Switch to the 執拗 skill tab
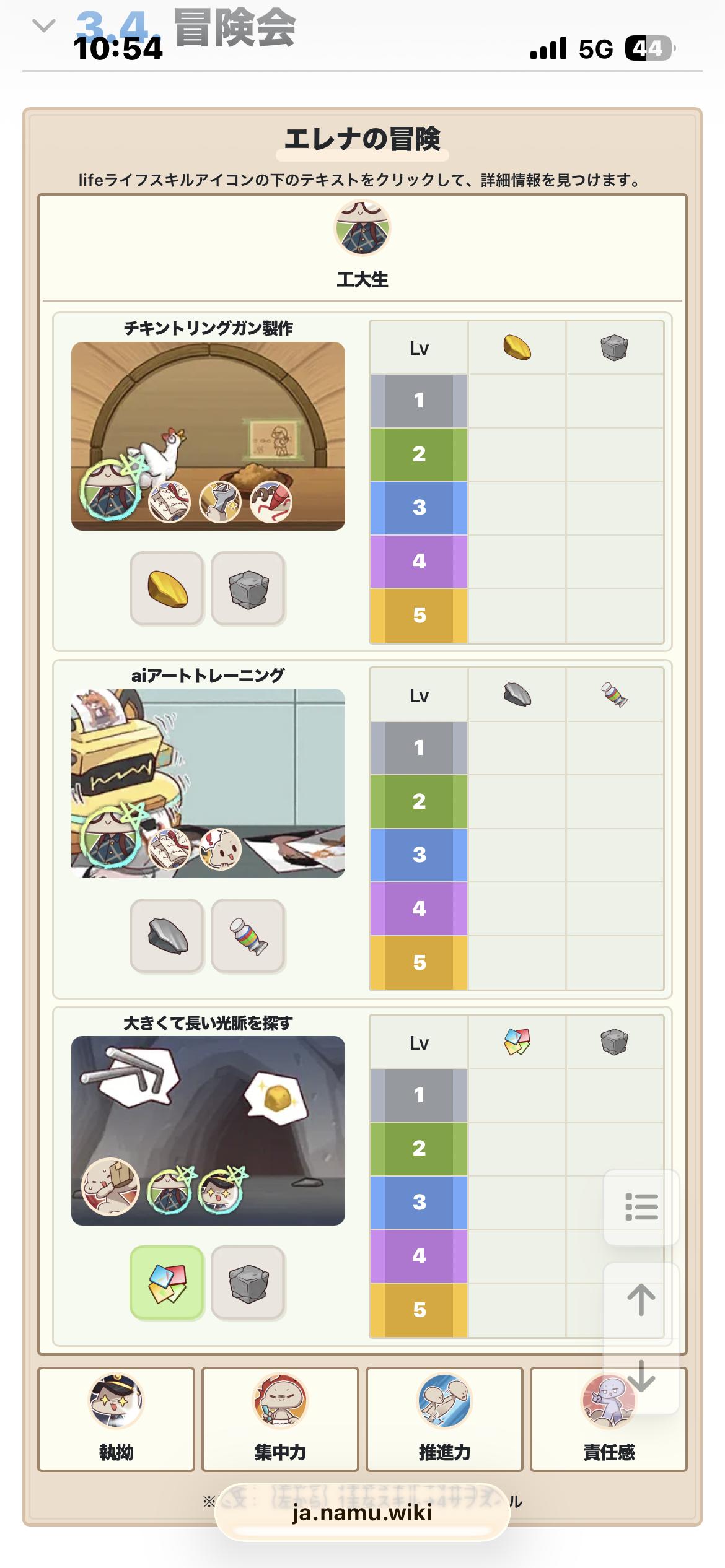 tap(116, 1419)
